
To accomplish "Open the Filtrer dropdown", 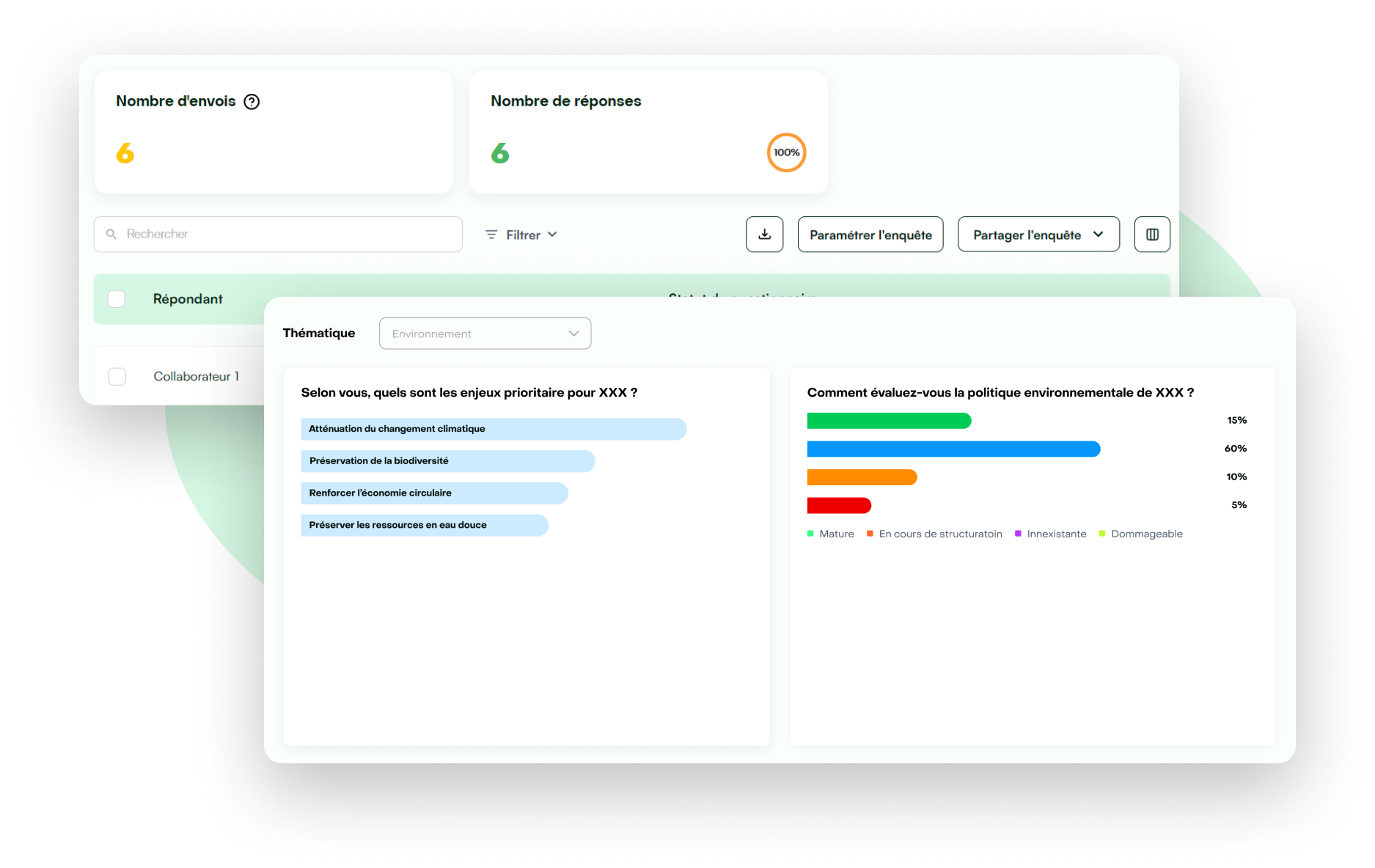I will (x=521, y=235).
